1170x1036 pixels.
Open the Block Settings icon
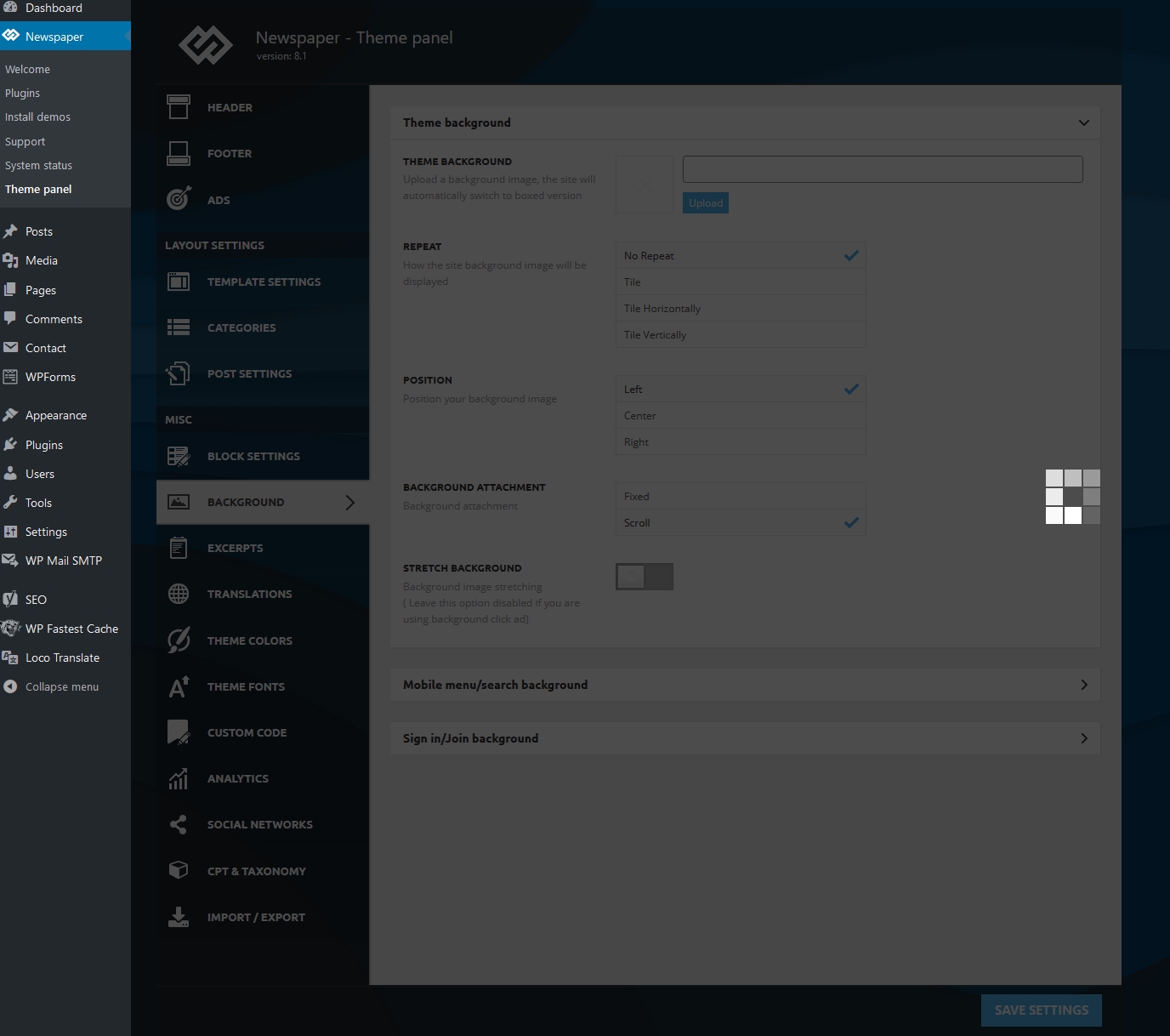pos(179,456)
